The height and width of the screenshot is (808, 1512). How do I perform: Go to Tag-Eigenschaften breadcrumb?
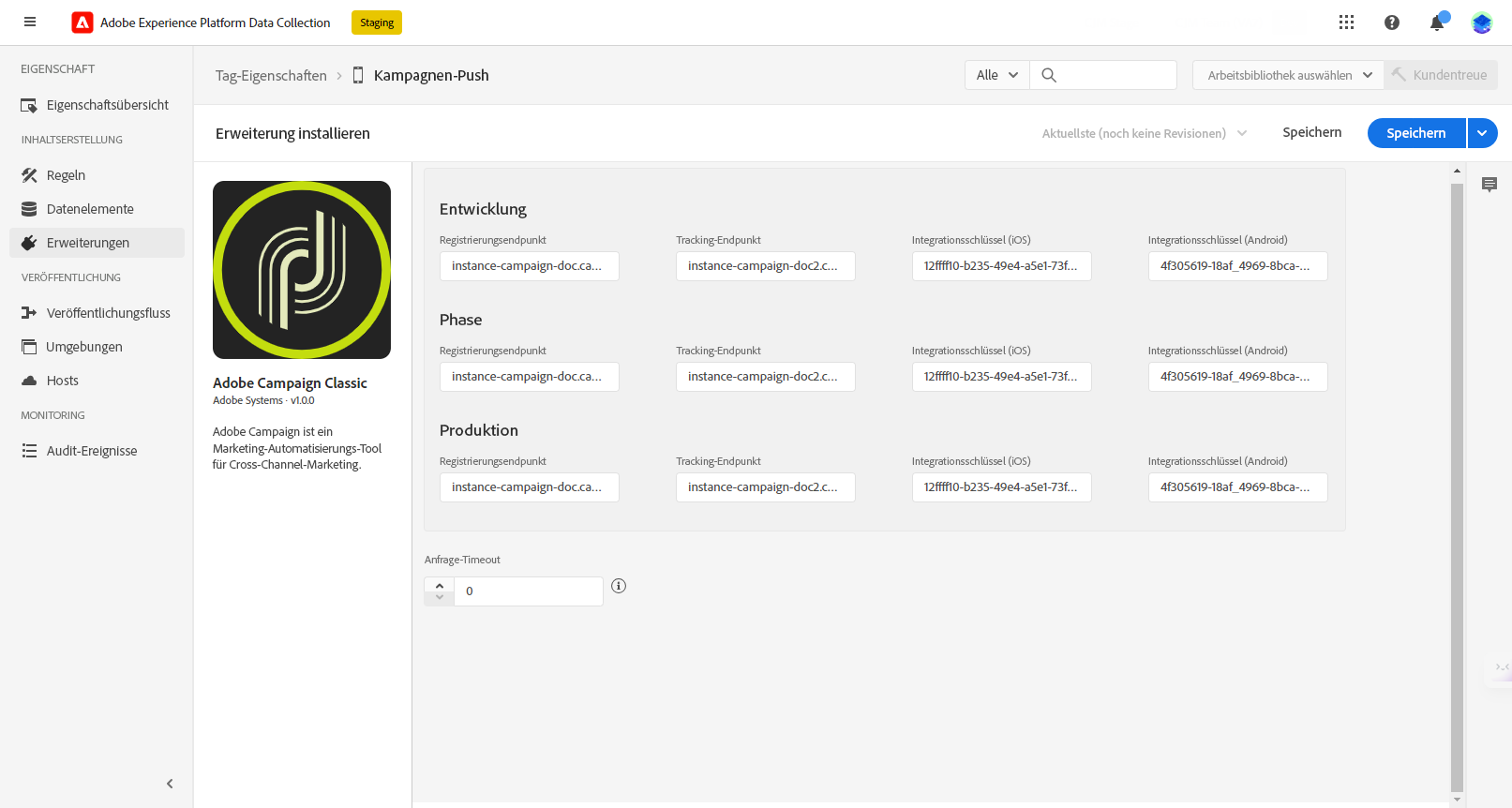click(271, 75)
